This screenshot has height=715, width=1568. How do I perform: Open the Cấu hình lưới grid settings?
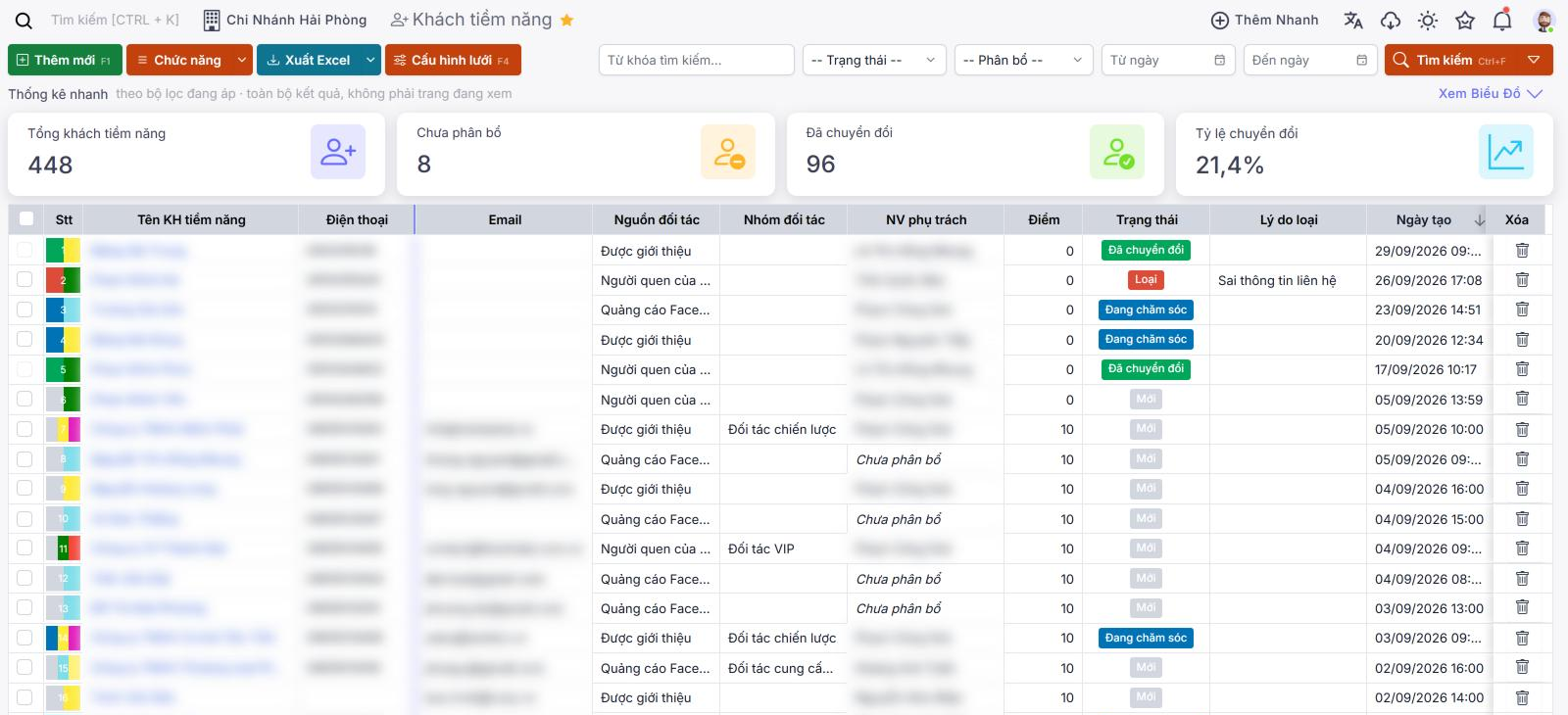tap(453, 60)
